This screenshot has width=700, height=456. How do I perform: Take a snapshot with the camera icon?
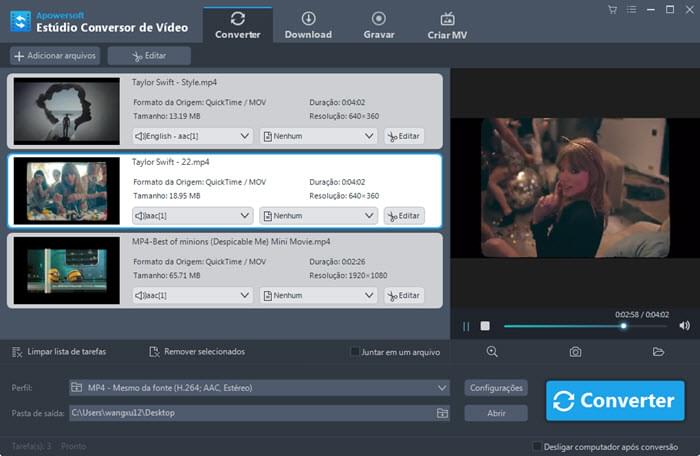click(575, 352)
